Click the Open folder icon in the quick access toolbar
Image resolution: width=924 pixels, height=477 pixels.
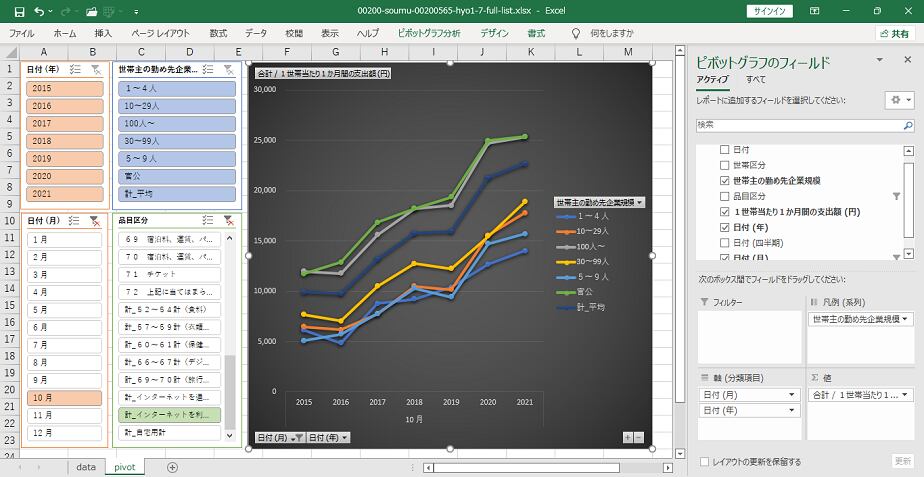91,11
